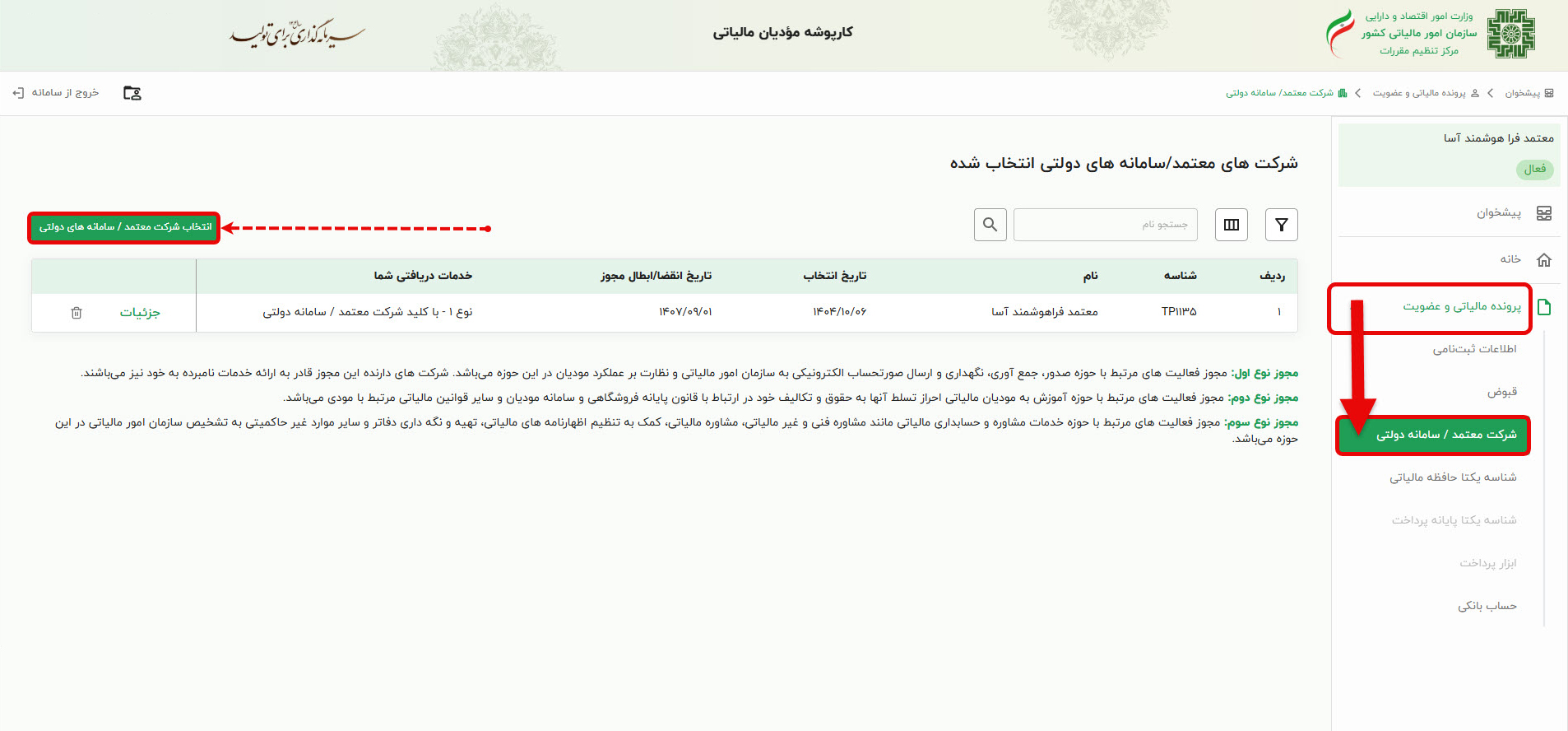The width and height of the screenshot is (1568, 731).
Task: Click the معتمد فراهوشمند آسا name cell
Action: (x=1045, y=312)
